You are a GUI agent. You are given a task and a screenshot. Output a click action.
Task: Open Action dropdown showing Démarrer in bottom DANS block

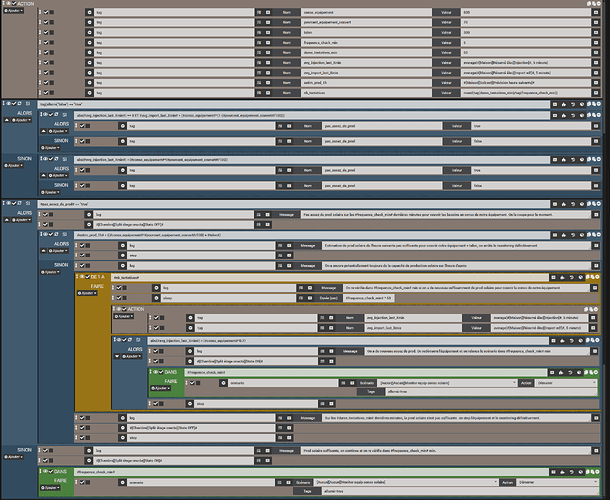click(557, 482)
